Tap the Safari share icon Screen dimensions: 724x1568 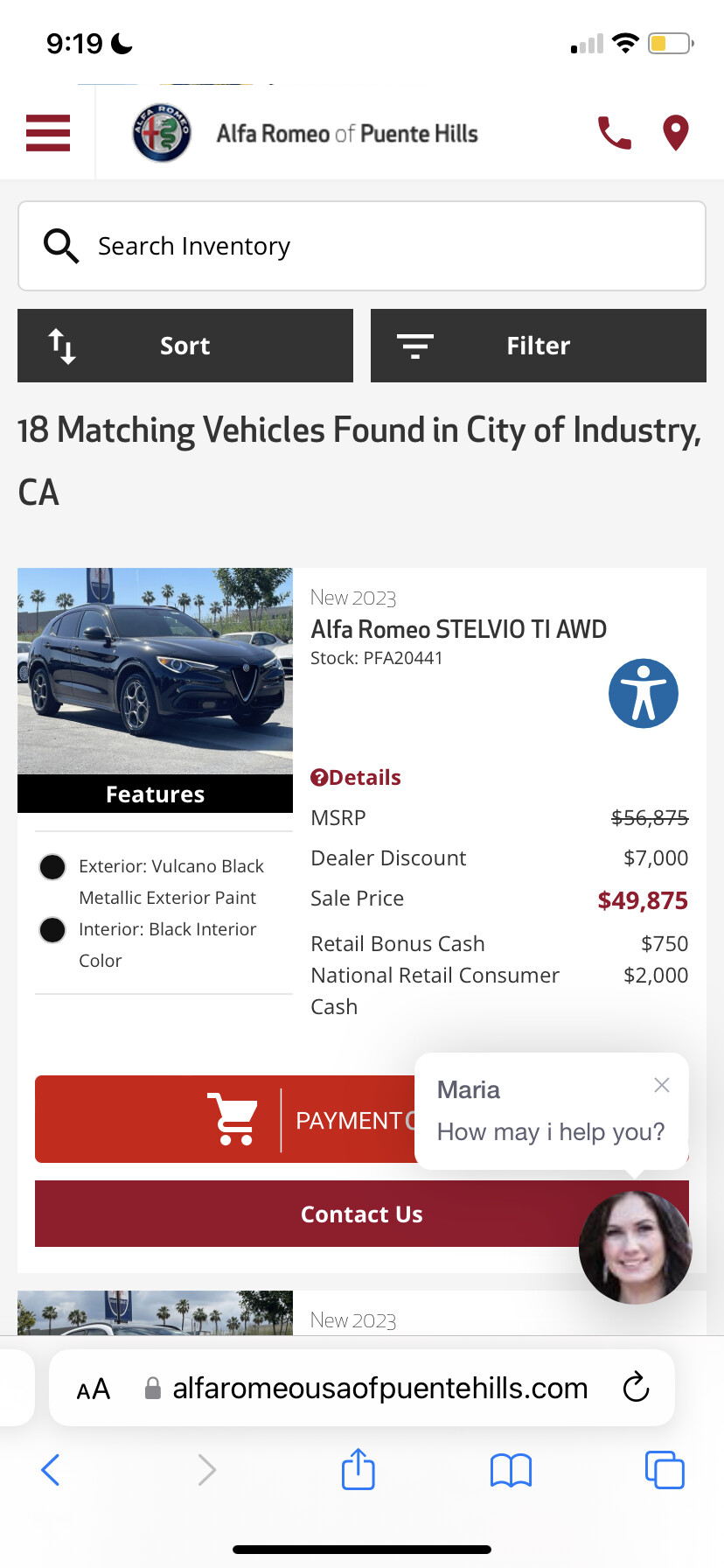coord(358,1469)
